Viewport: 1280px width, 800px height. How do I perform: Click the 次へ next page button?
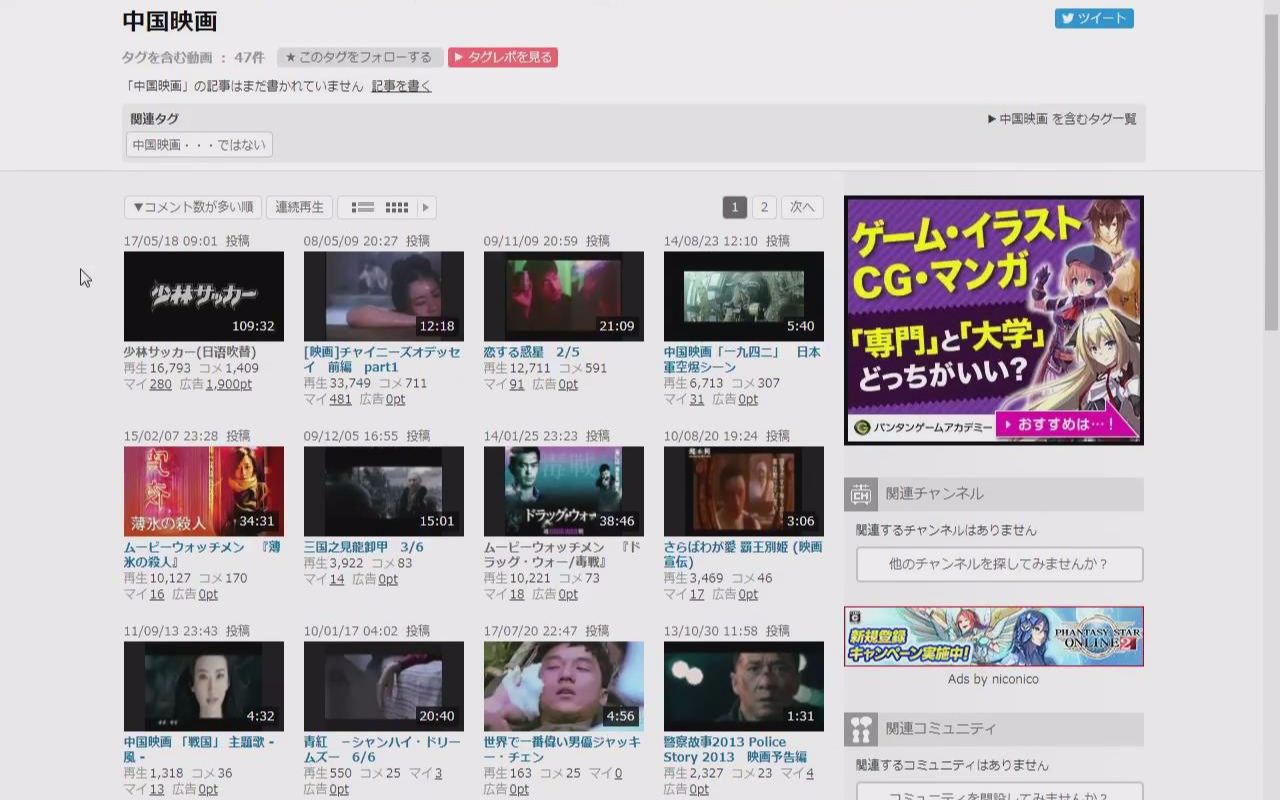click(802, 207)
